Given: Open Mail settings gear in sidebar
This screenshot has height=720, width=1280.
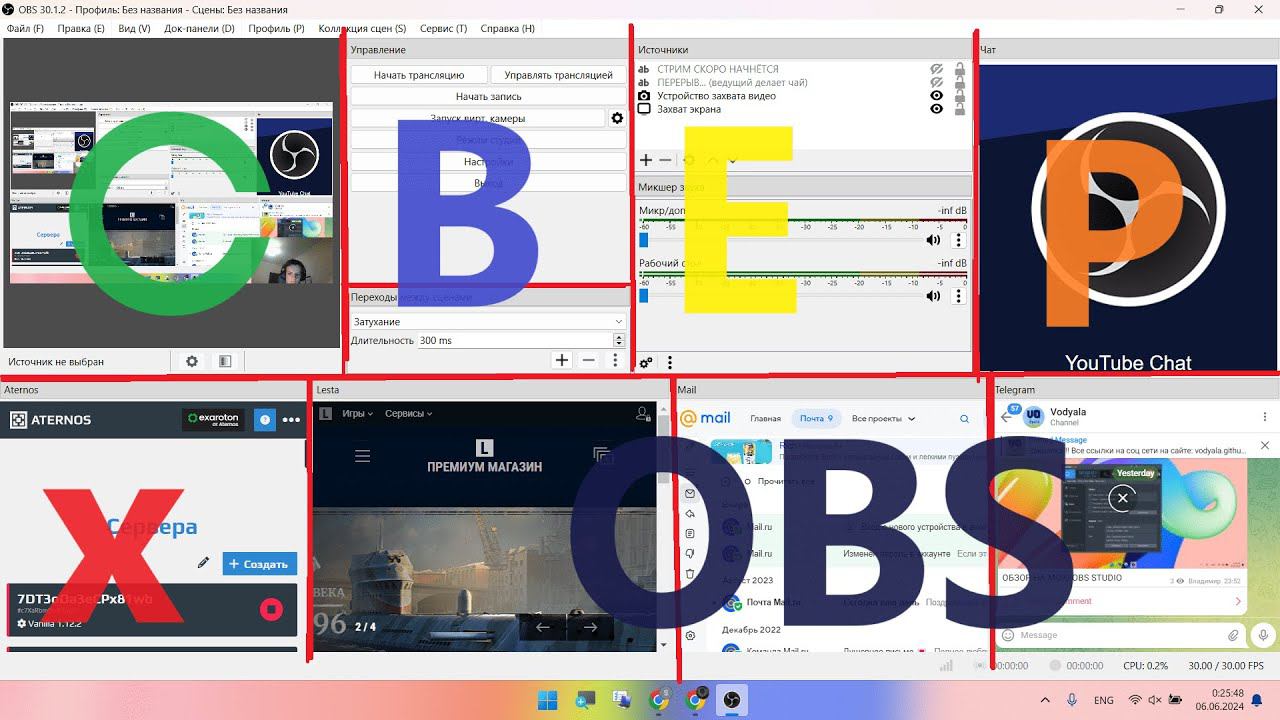Looking at the screenshot, I should click(x=690, y=636).
